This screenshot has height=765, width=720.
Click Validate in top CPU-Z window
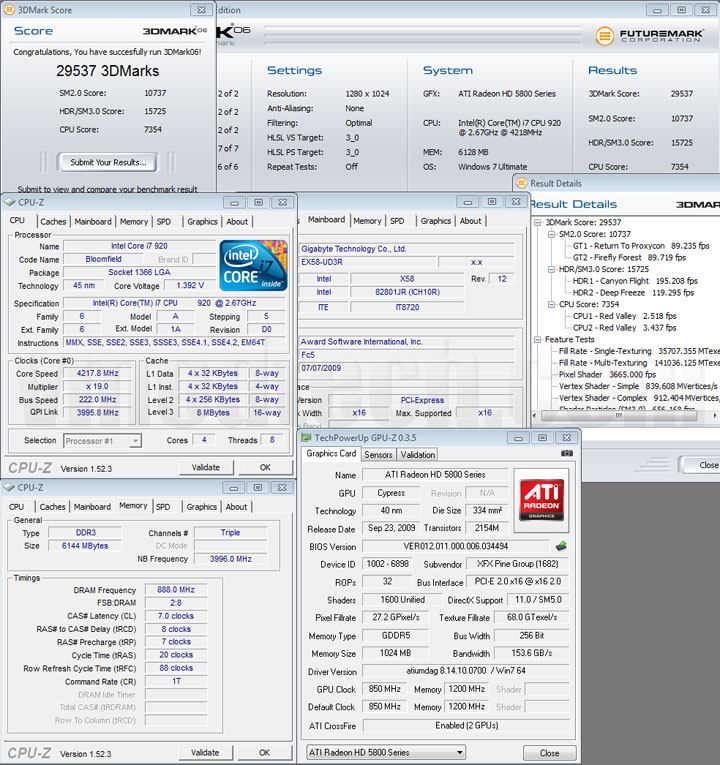click(206, 467)
